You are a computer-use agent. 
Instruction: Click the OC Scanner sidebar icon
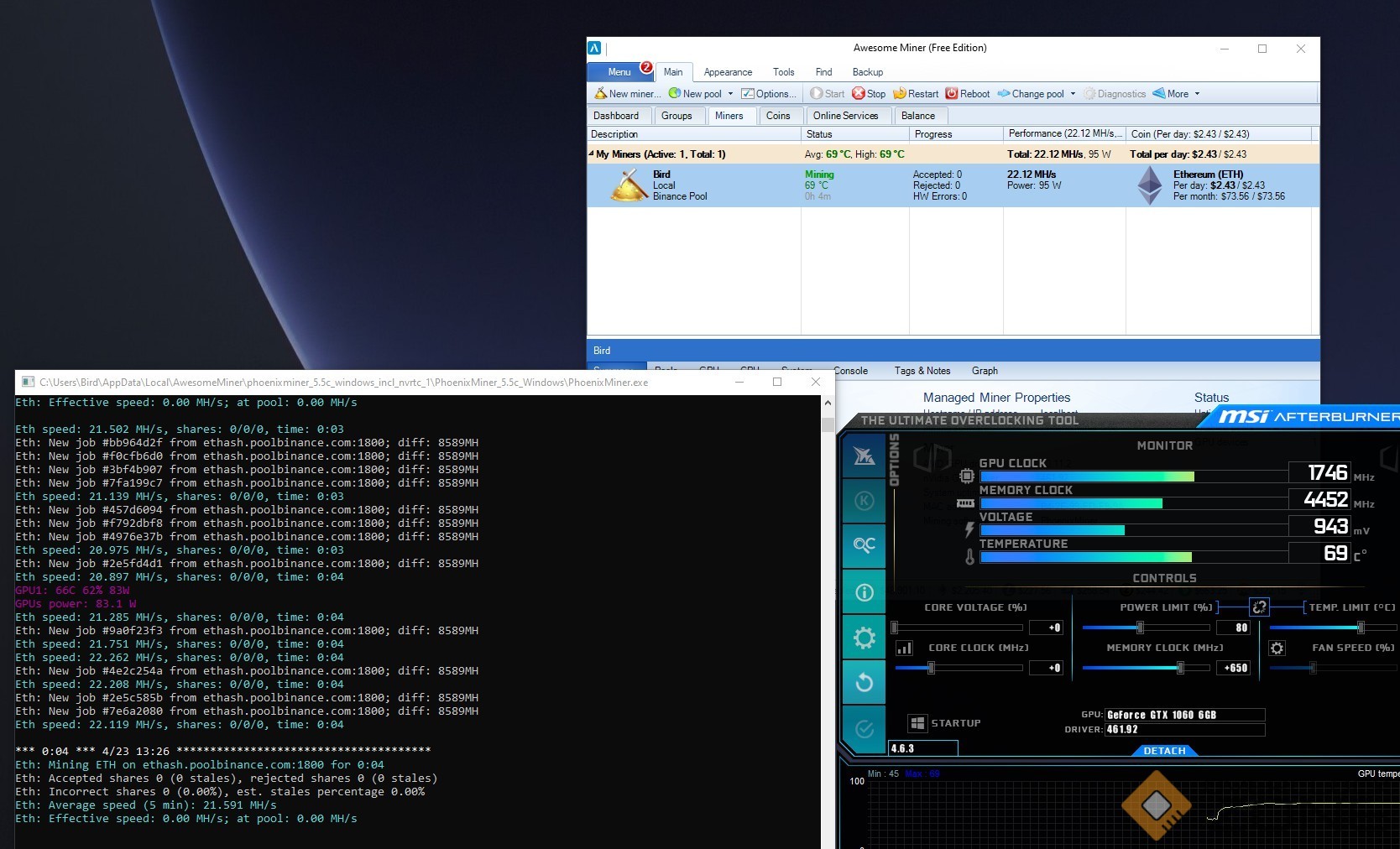(x=864, y=545)
